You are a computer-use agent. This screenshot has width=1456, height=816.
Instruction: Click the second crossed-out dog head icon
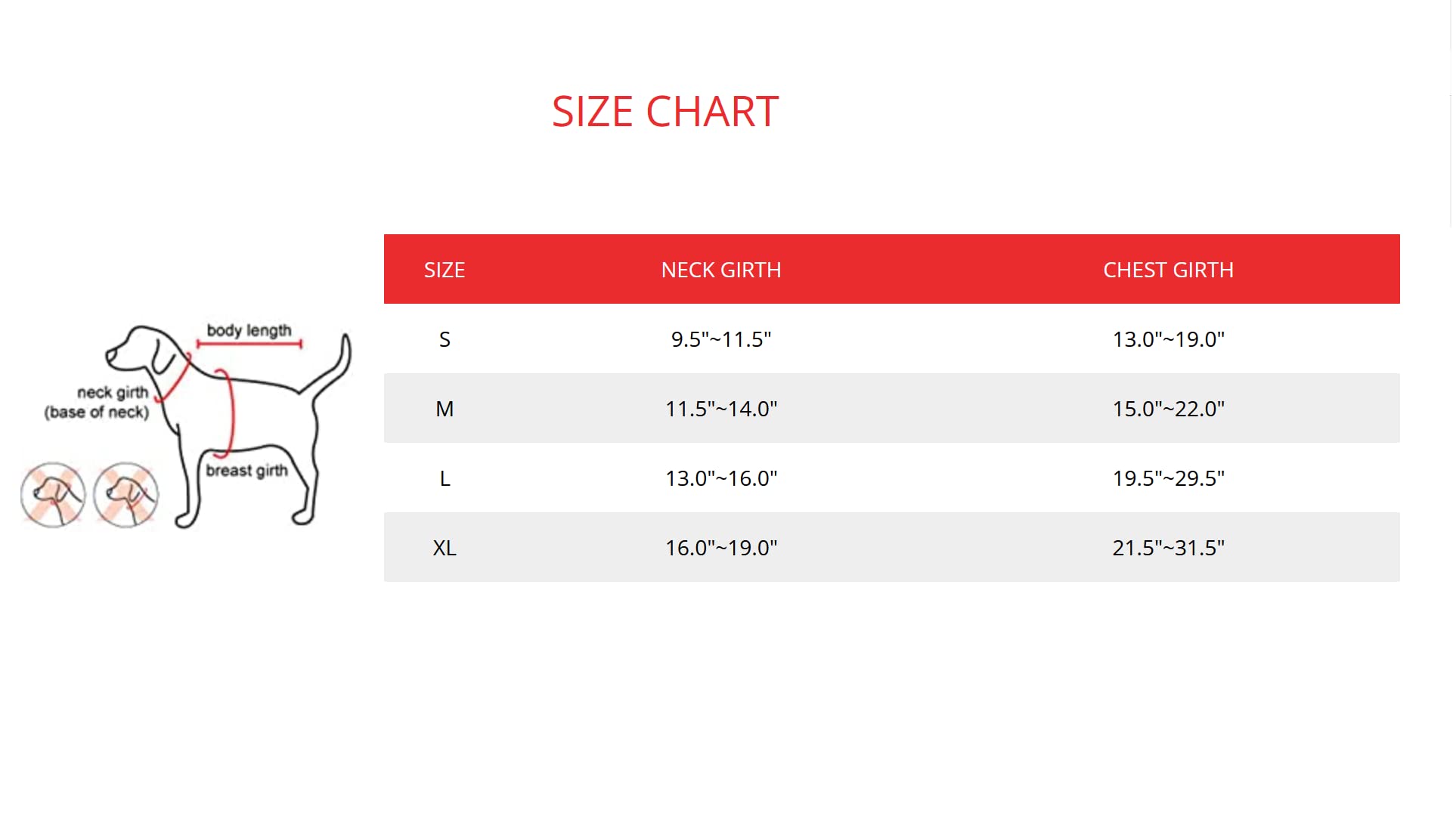pos(126,495)
